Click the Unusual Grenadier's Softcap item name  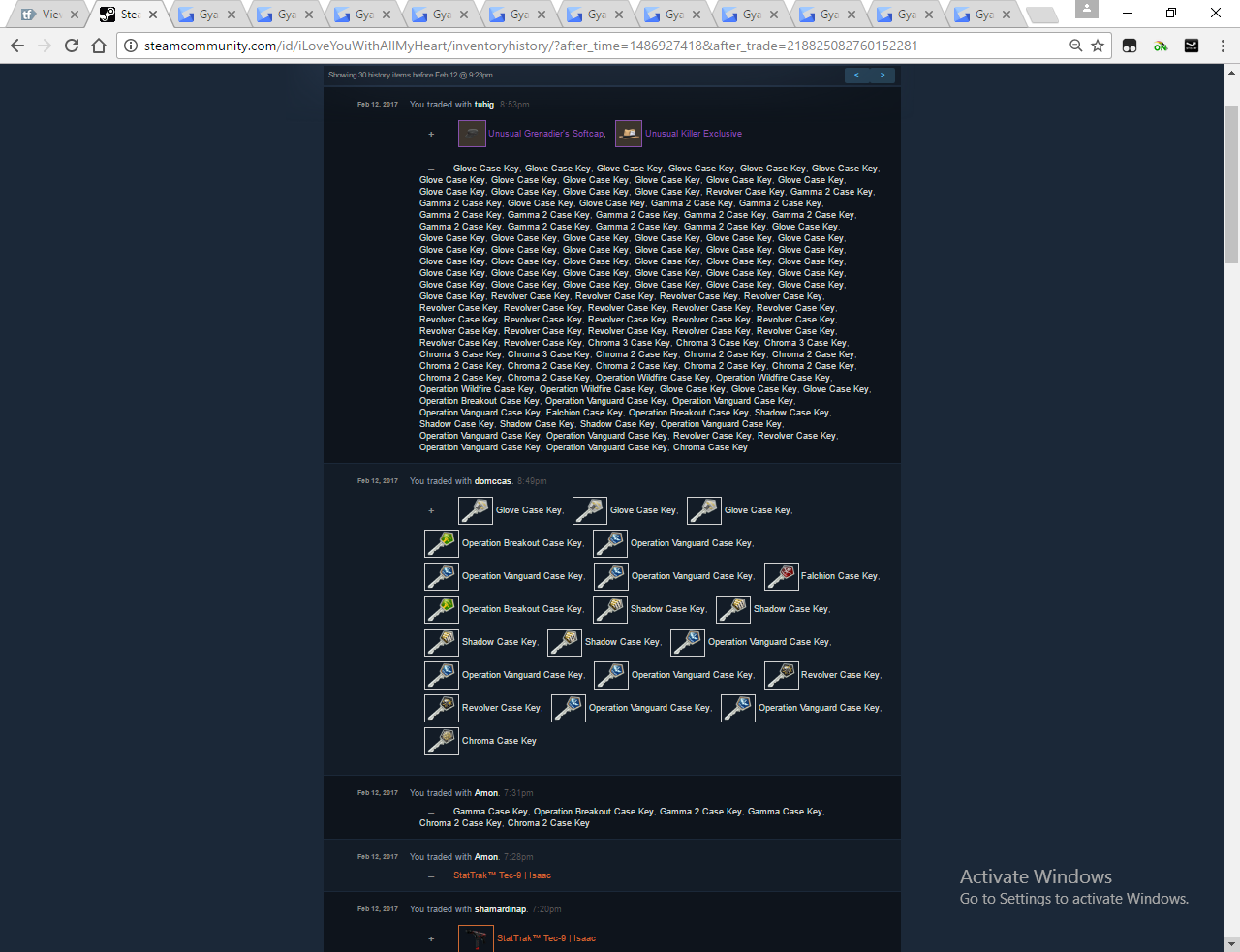point(546,134)
